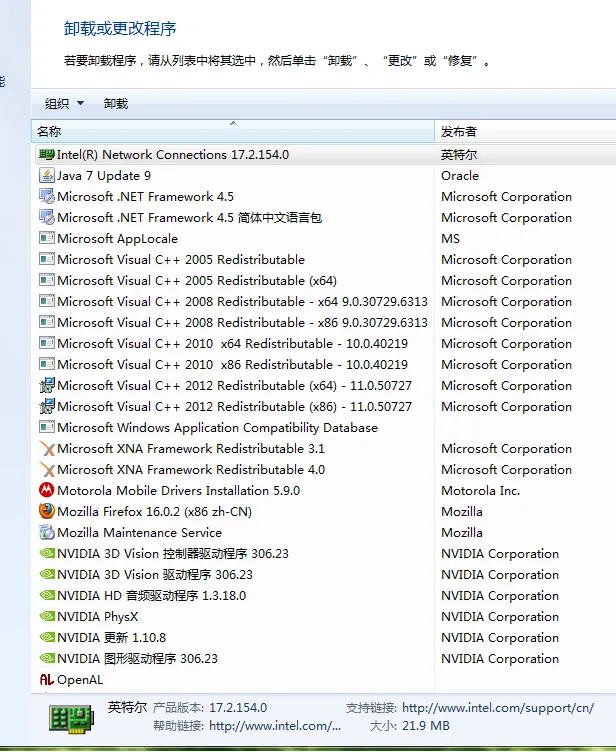616x752 pixels.
Task: Click the Visual C++ 2012 (x64) installer icon
Action: pos(47,386)
